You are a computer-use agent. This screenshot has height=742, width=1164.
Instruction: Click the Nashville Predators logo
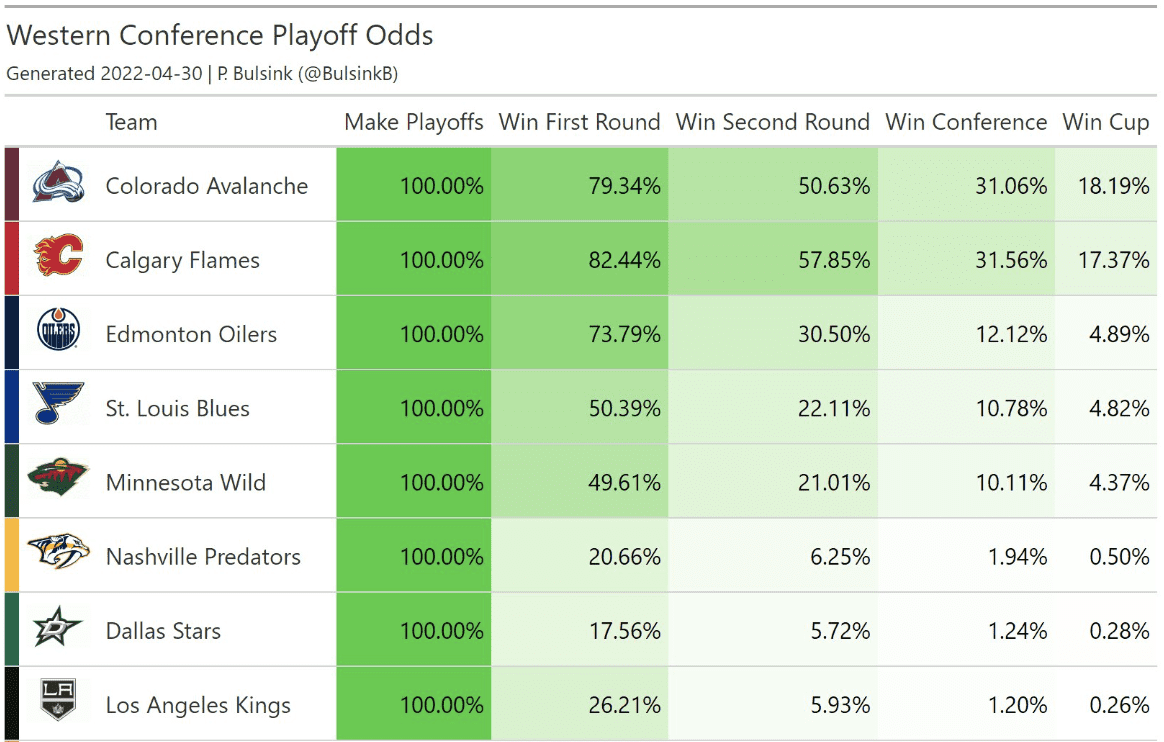click(58, 554)
